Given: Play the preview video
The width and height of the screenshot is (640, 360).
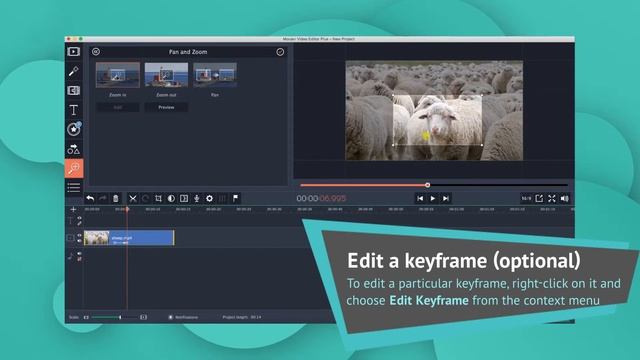Looking at the screenshot, I should pyautogui.click(x=433, y=198).
